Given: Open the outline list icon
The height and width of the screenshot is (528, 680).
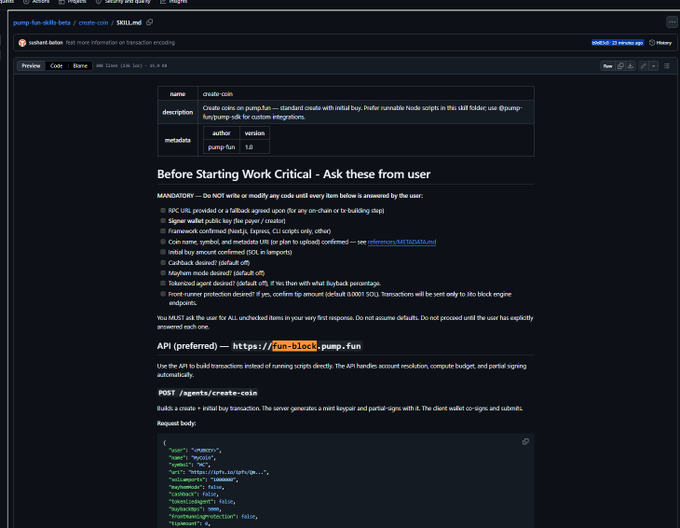Looking at the screenshot, I should point(667,66).
